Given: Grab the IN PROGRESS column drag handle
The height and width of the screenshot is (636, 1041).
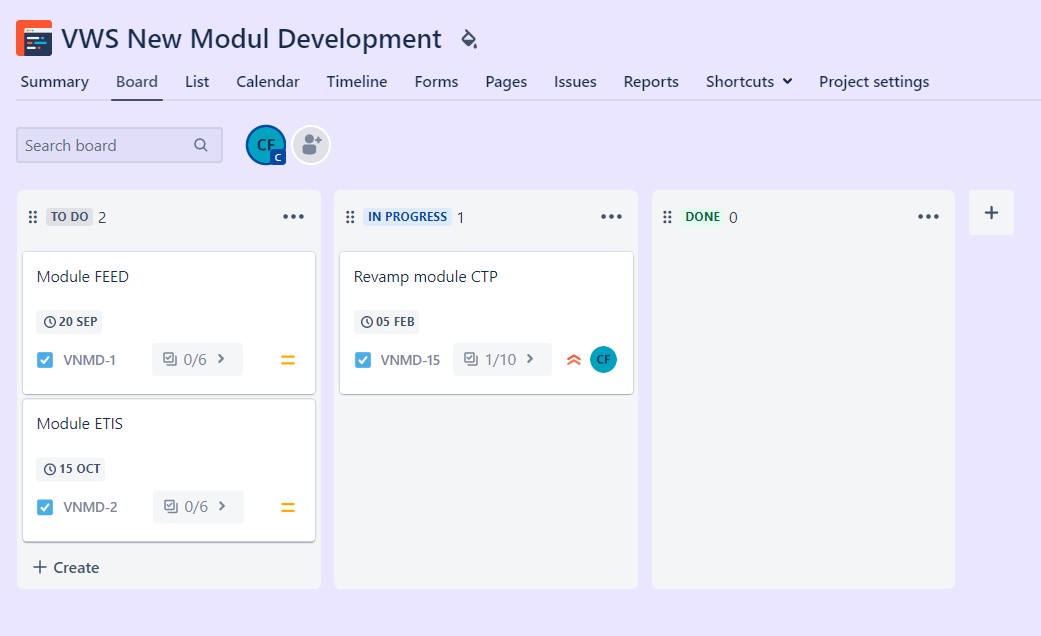Looking at the screenshot, I should 350,217.
